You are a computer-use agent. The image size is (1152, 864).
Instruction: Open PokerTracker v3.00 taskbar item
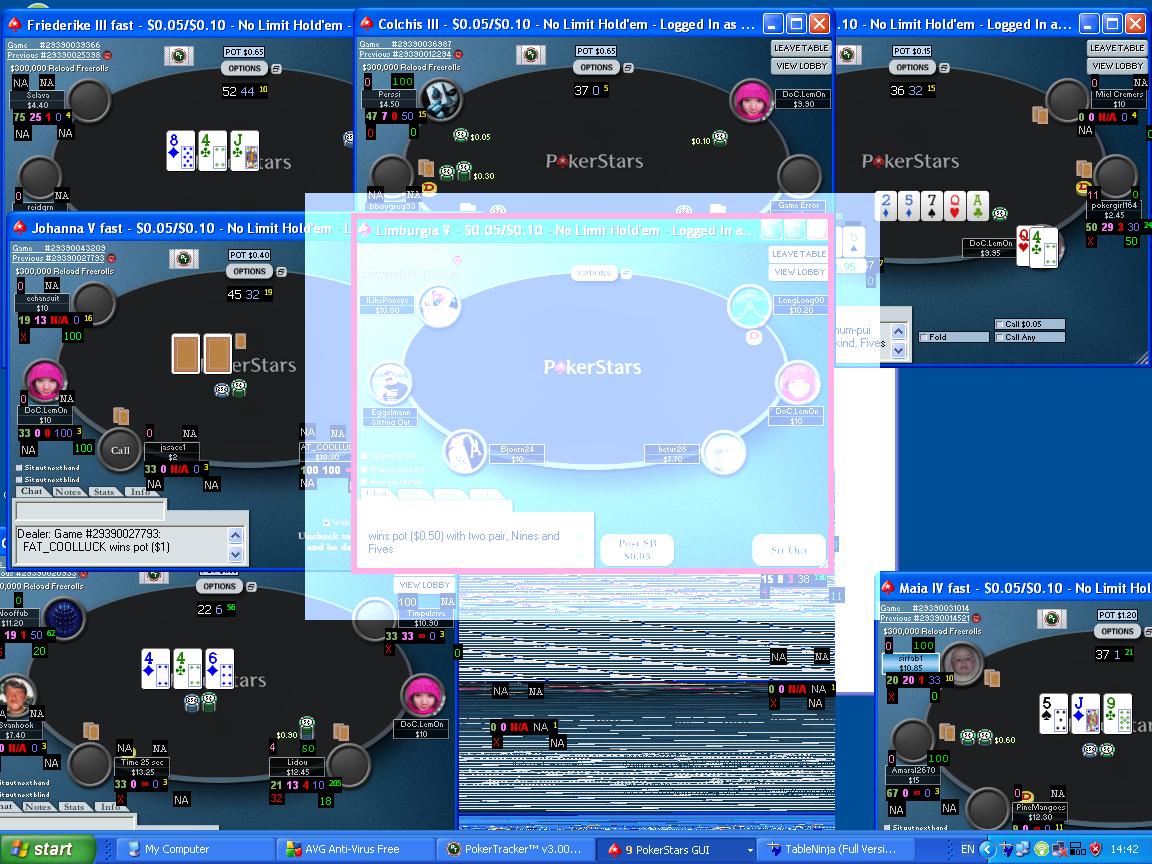[514, 849]
